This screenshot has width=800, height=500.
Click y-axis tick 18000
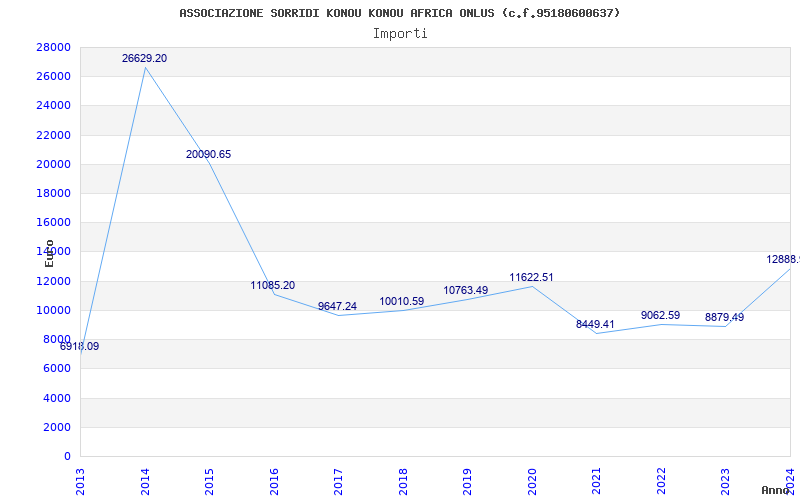point(53,193)
